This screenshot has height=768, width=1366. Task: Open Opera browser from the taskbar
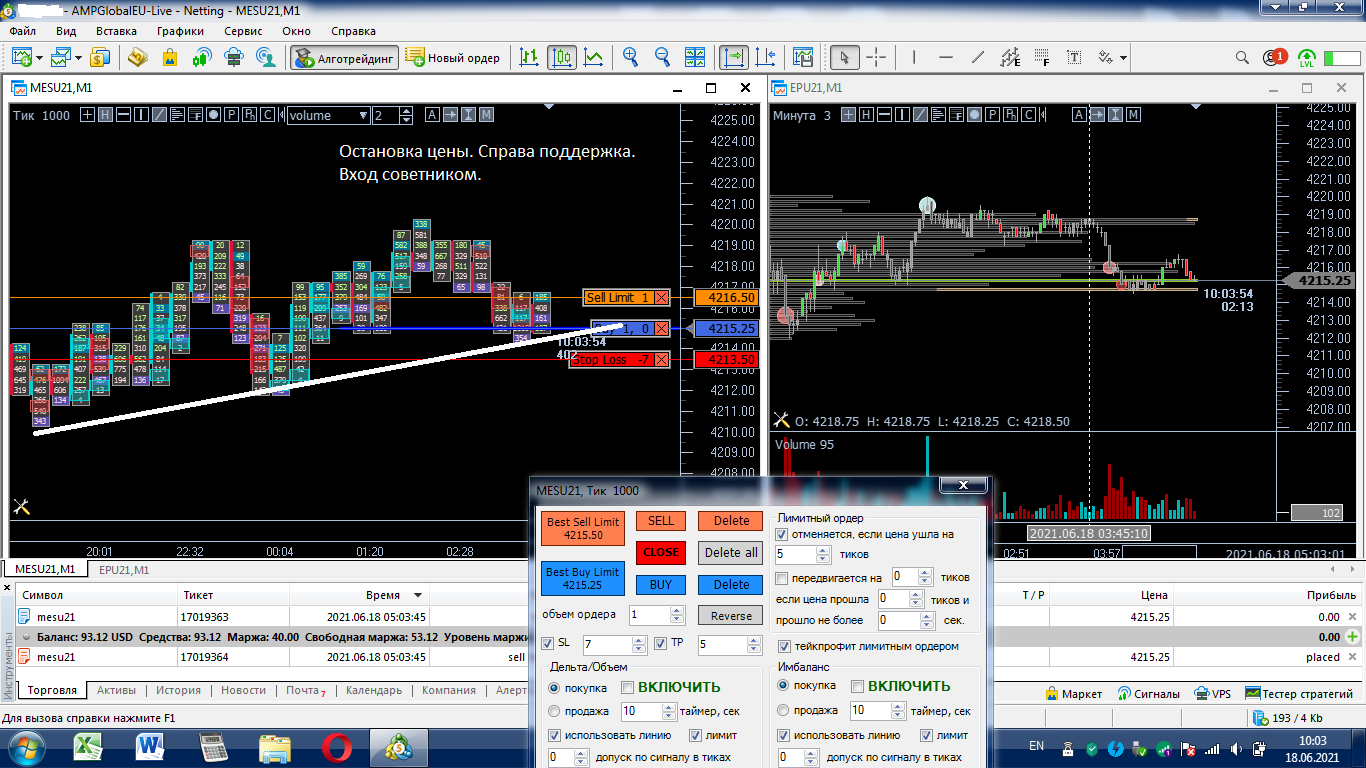click(x=337, y=747)
